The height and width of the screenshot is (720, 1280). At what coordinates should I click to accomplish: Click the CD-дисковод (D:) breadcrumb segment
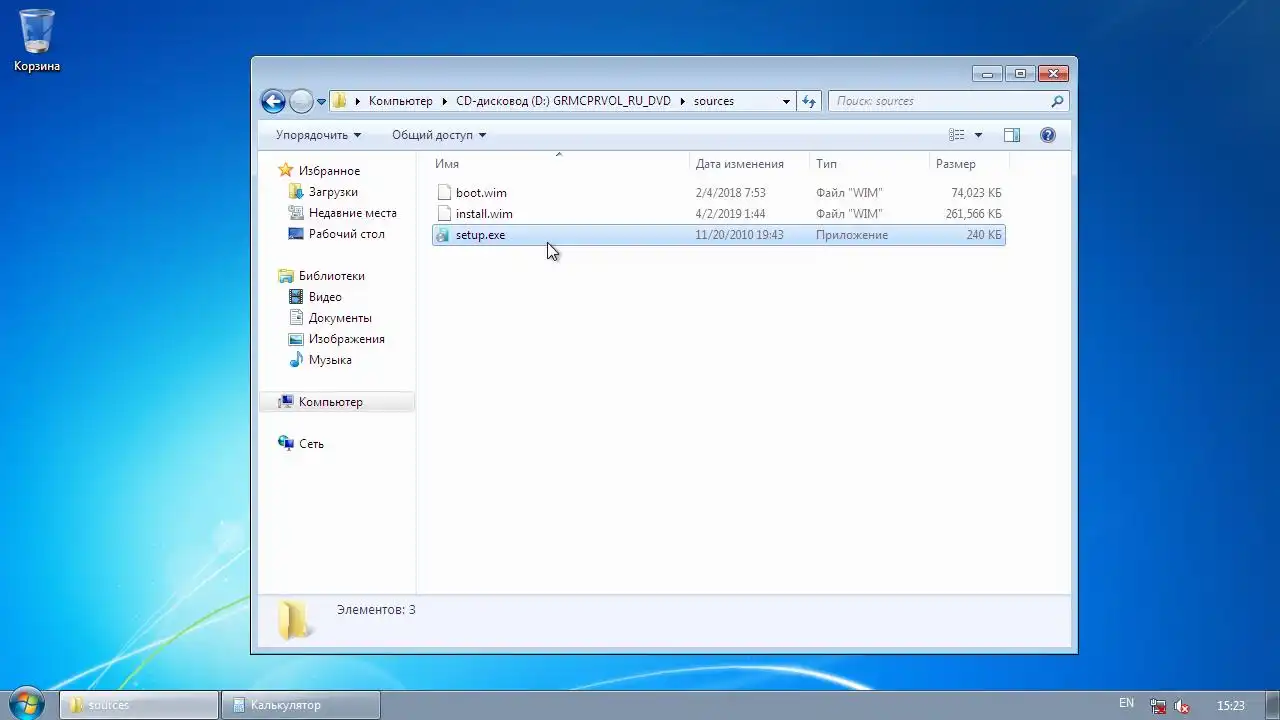click(x=563, y=101)
